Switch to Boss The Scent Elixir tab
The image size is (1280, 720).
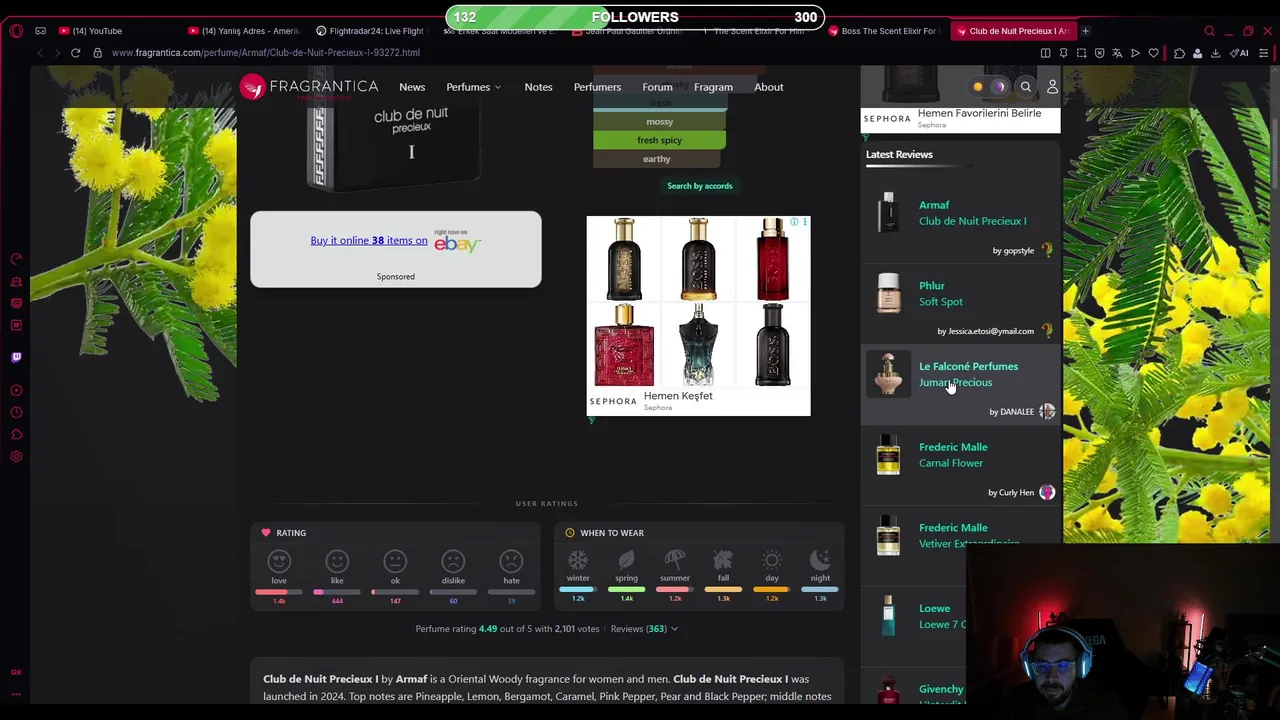885,31
